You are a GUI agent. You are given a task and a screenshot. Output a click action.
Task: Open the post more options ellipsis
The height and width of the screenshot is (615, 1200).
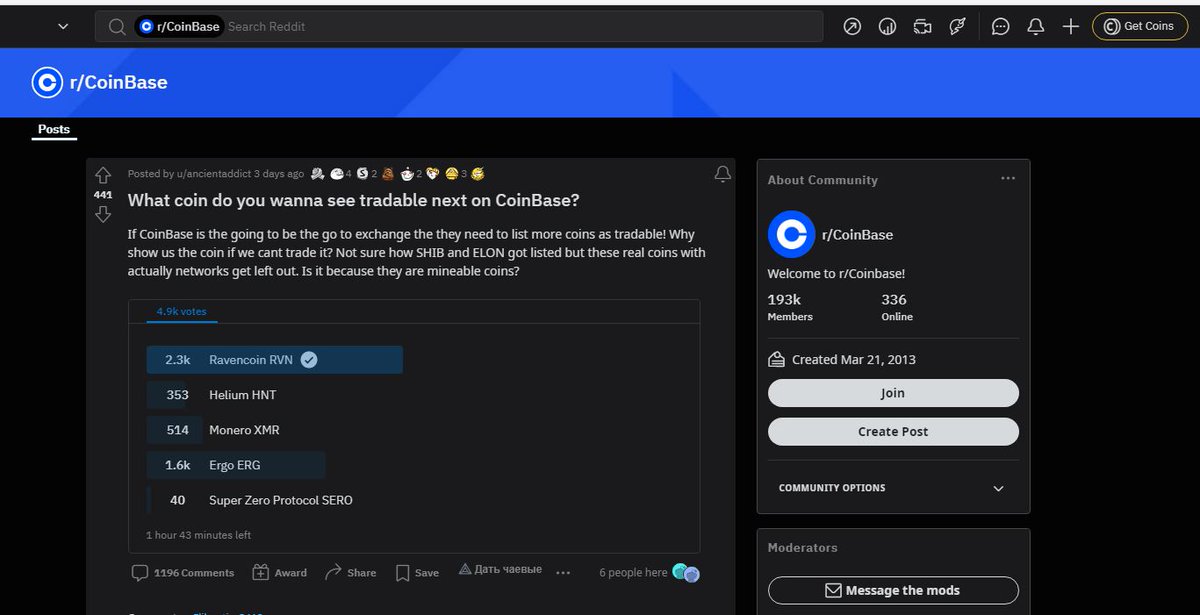(x=563, y=573)
